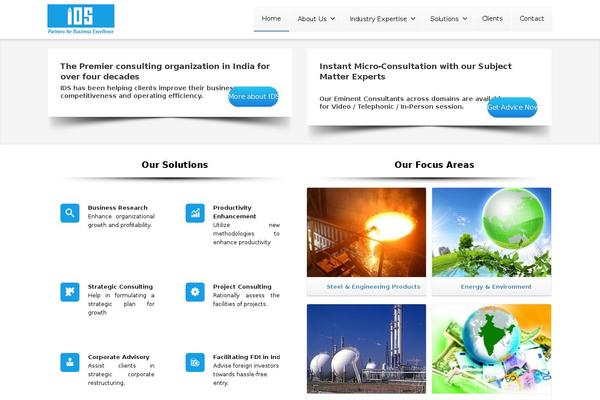Click the molten steel furnace image

[x=366, y=232]
